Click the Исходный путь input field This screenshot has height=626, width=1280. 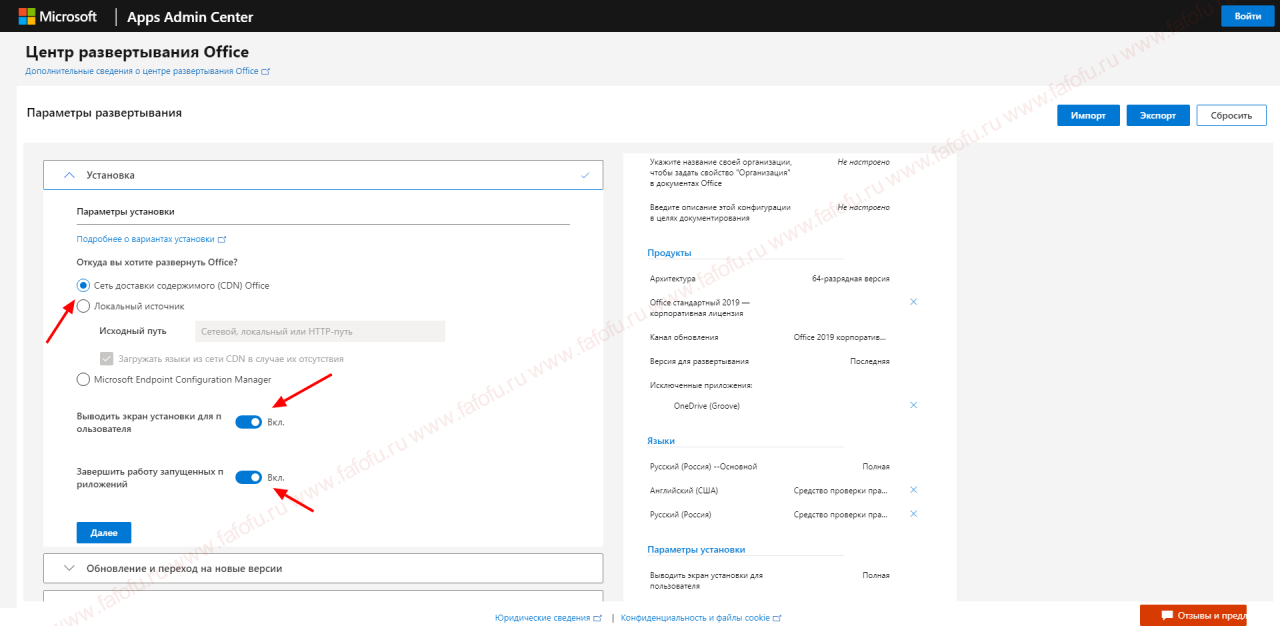pyautogui.click(x=320, y=331)
